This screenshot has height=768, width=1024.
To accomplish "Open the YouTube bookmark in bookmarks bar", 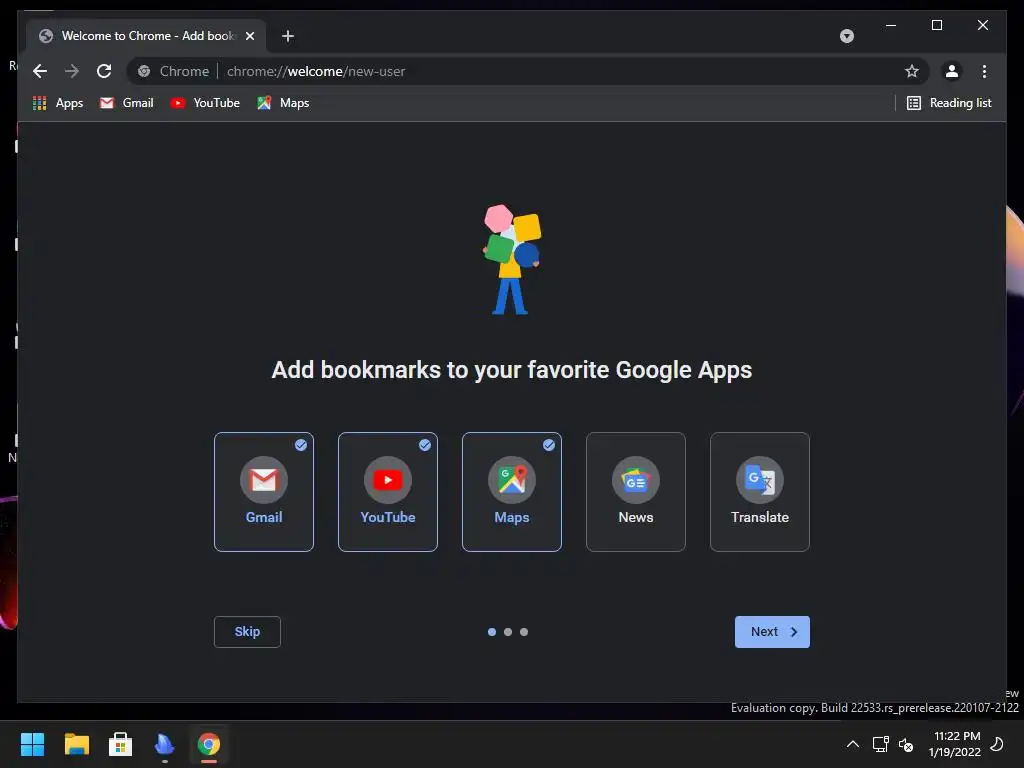I will click(205, 103).
